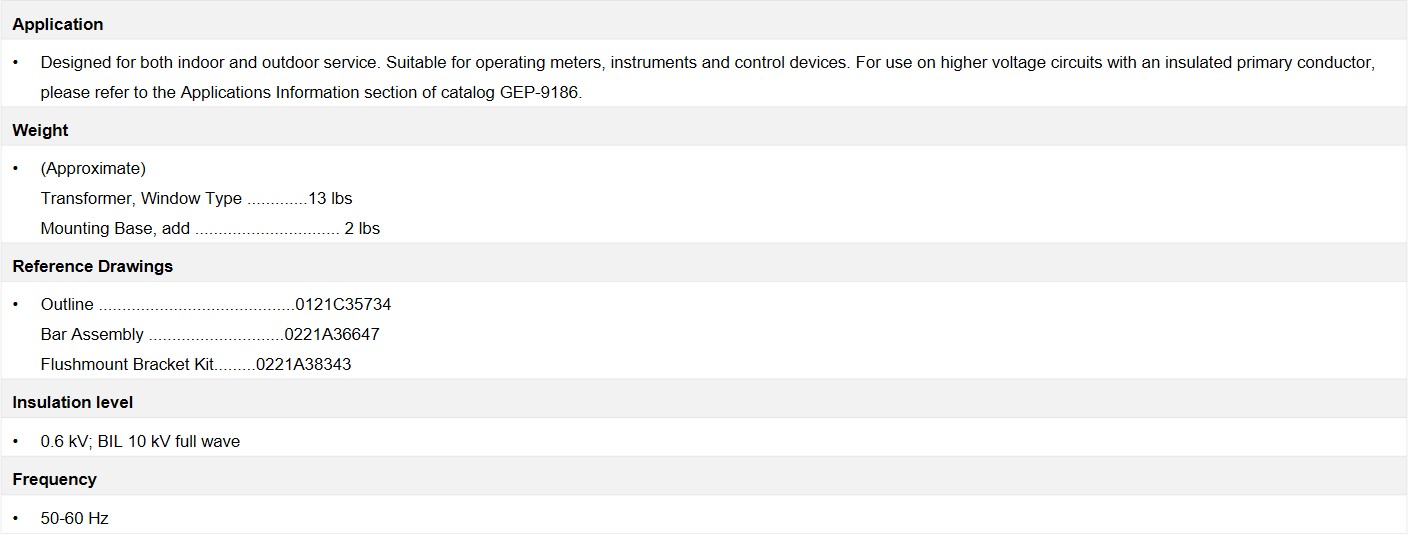Click the 50-60 Hz frequency text
This screenshot has width=1408, height=538.
(75, 518)
